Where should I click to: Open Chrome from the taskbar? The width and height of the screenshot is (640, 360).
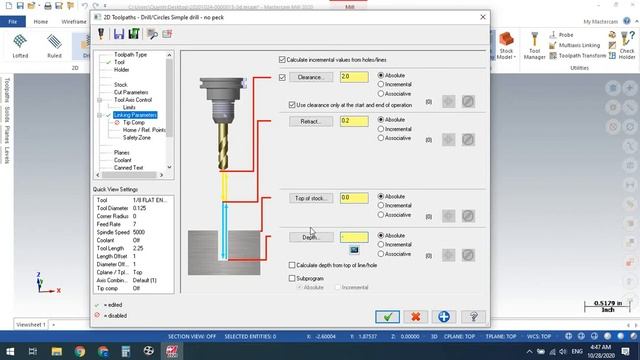point(80,351)
